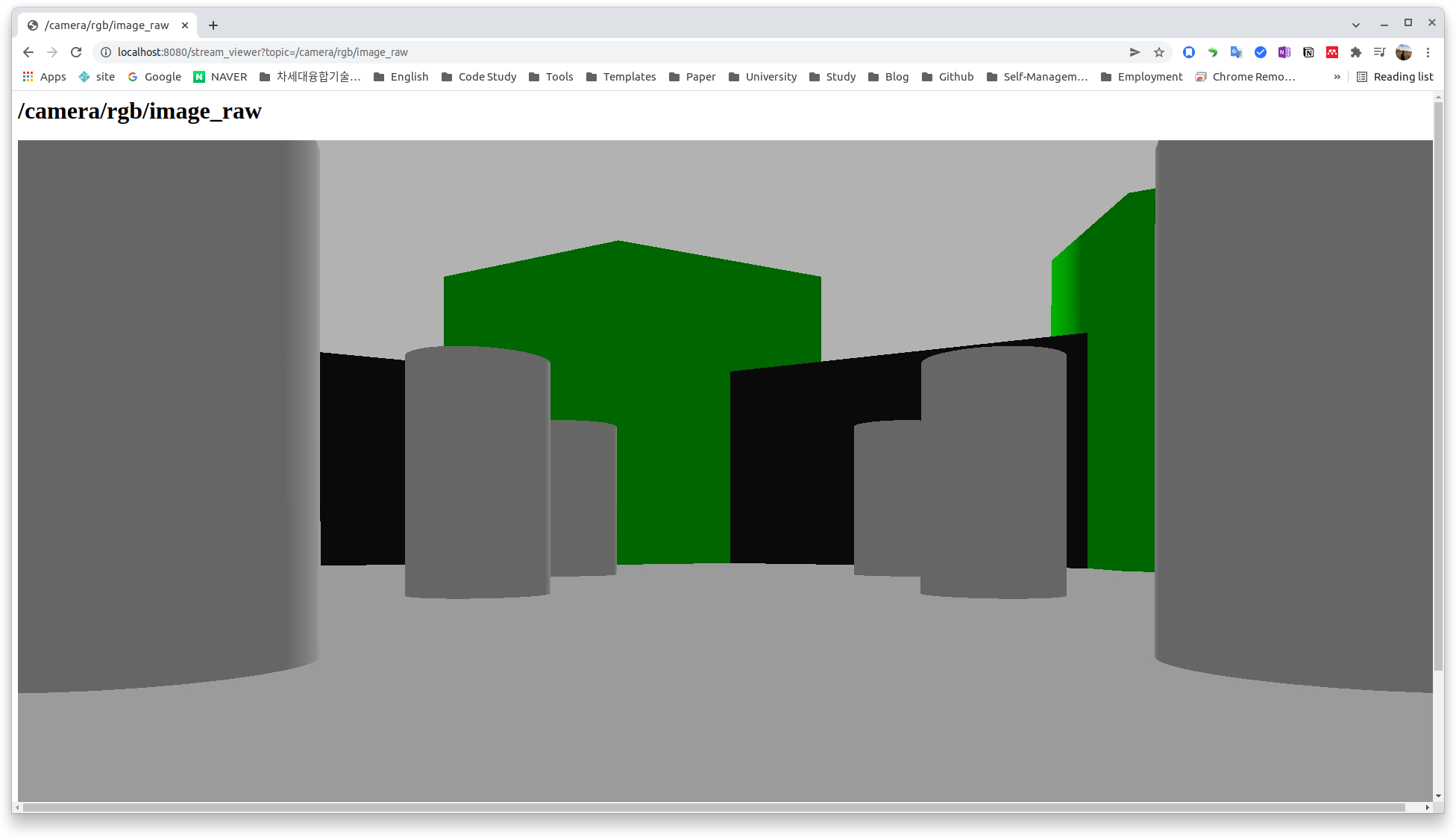Expand the Paper bookmark folder
This screenshot has width=1456, height=837.
[x=692, y=77]
